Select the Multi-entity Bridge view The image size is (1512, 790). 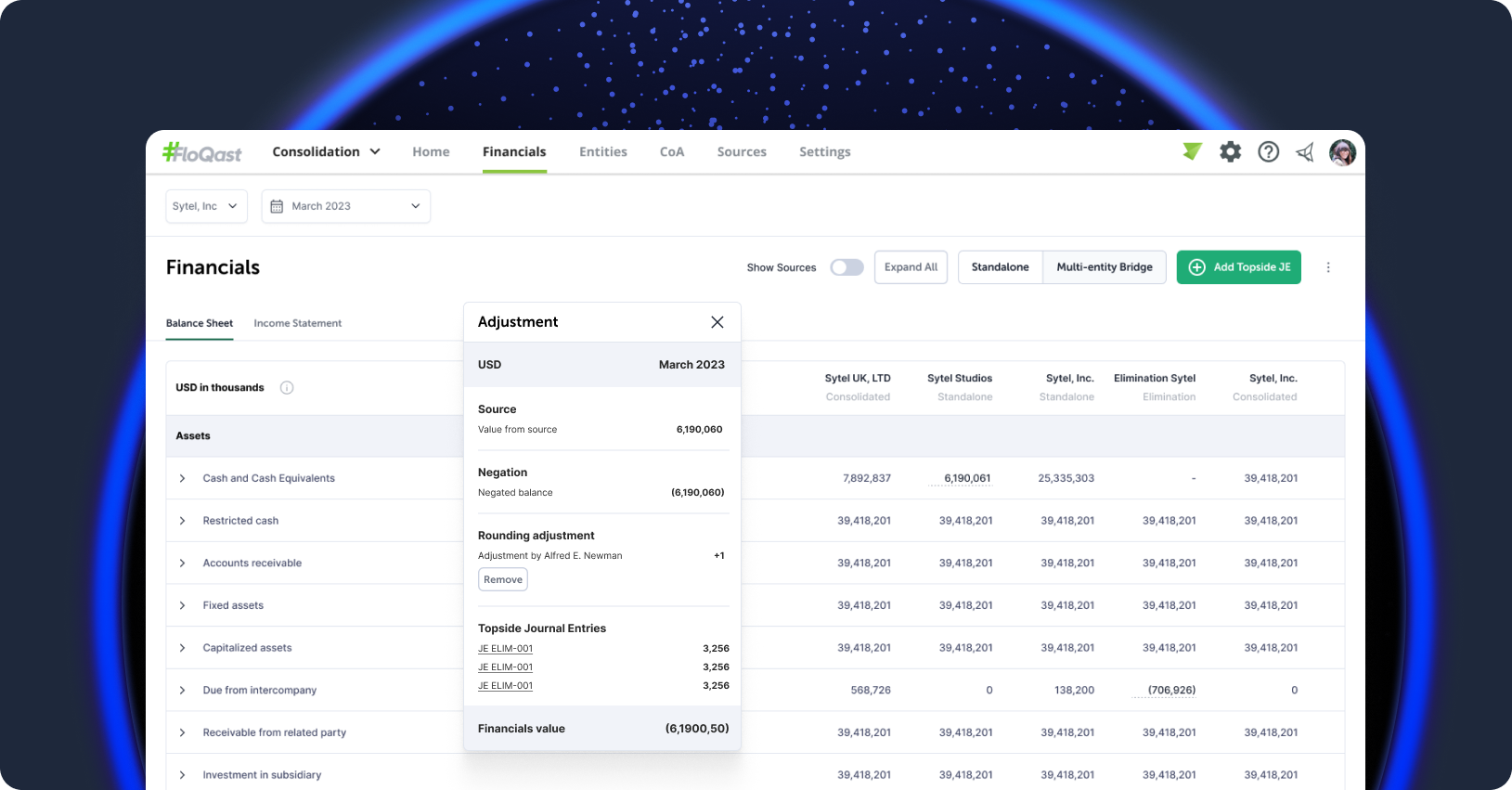(1105, 267)
